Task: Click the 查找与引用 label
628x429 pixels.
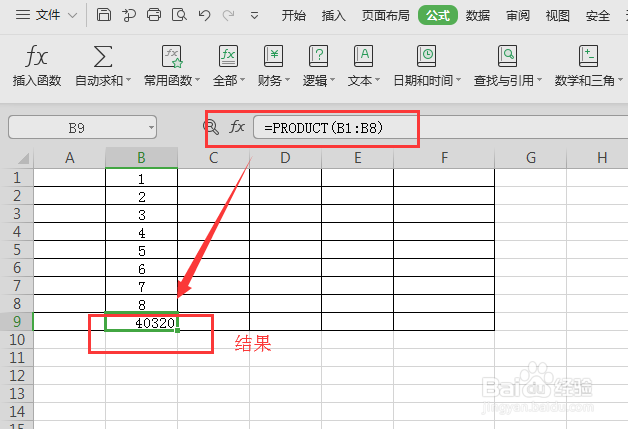Action: point(504,81)
